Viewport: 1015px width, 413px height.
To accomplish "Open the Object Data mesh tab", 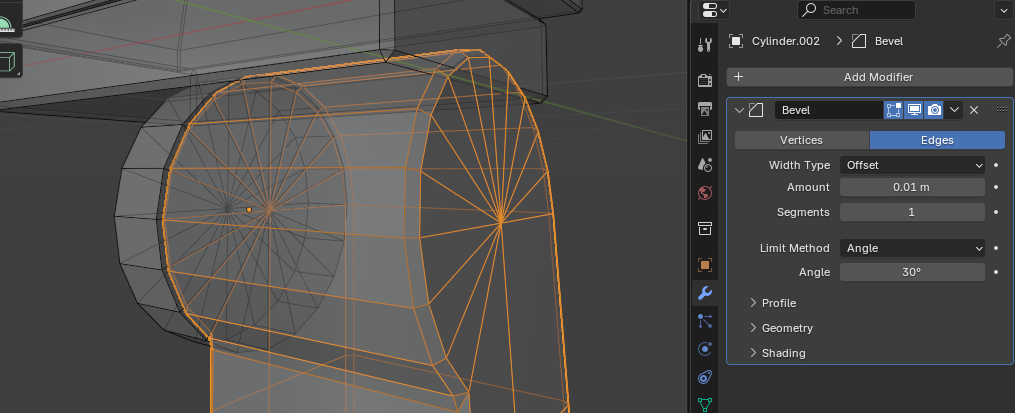I will click(x=705, y=405).
